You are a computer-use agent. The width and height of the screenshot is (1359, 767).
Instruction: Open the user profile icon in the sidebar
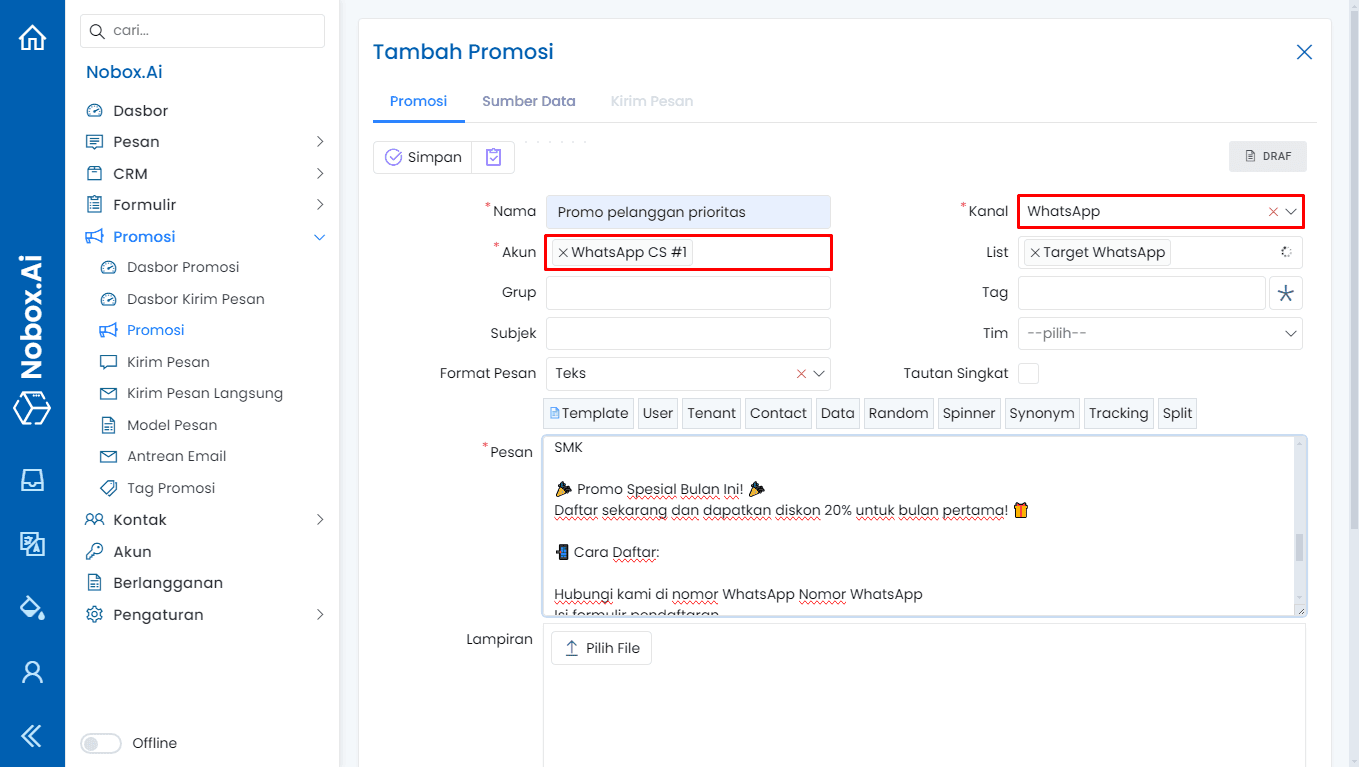point(33,672)
